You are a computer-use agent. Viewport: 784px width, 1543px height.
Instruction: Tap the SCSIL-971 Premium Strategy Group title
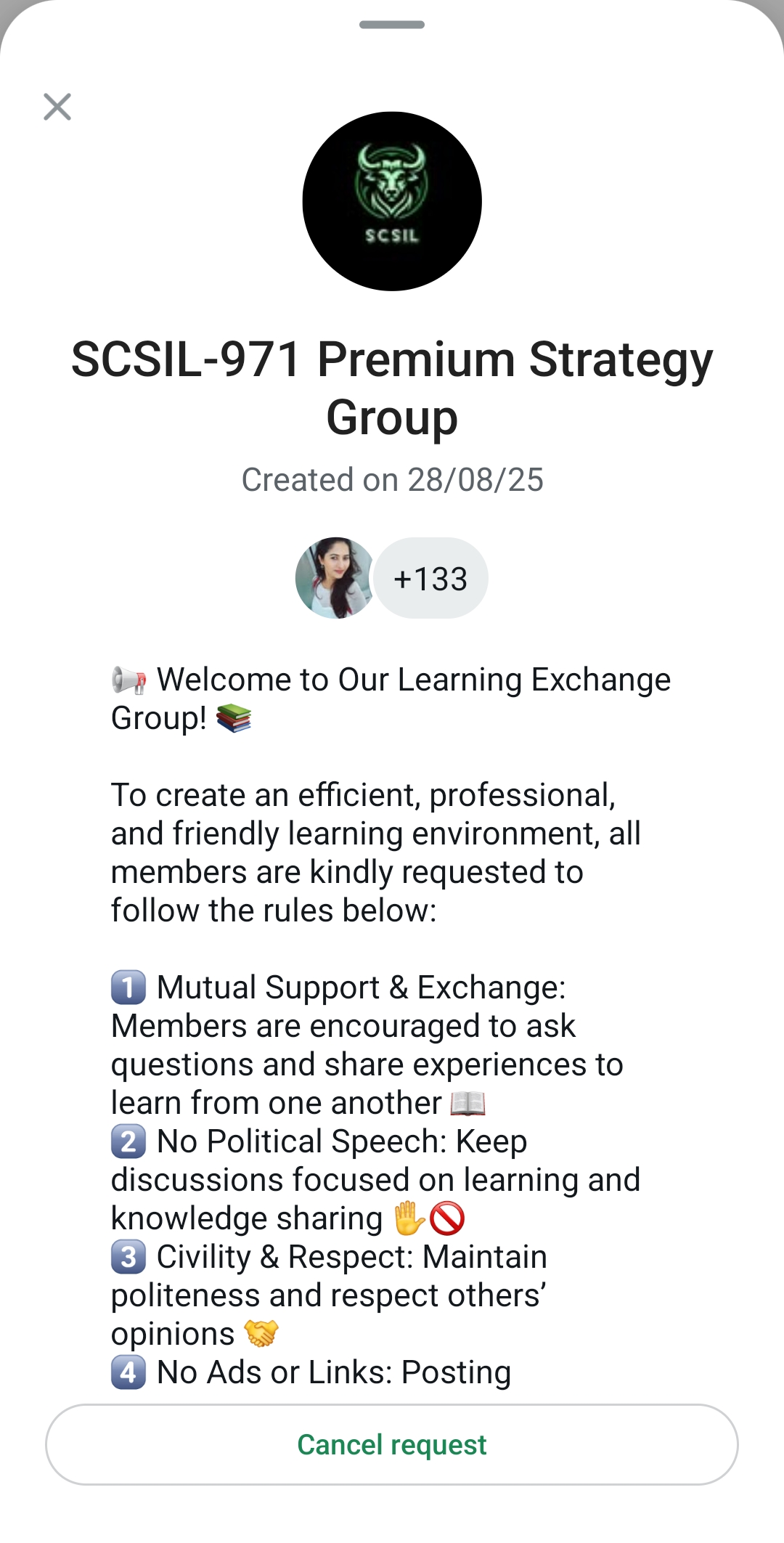point(392,388)
